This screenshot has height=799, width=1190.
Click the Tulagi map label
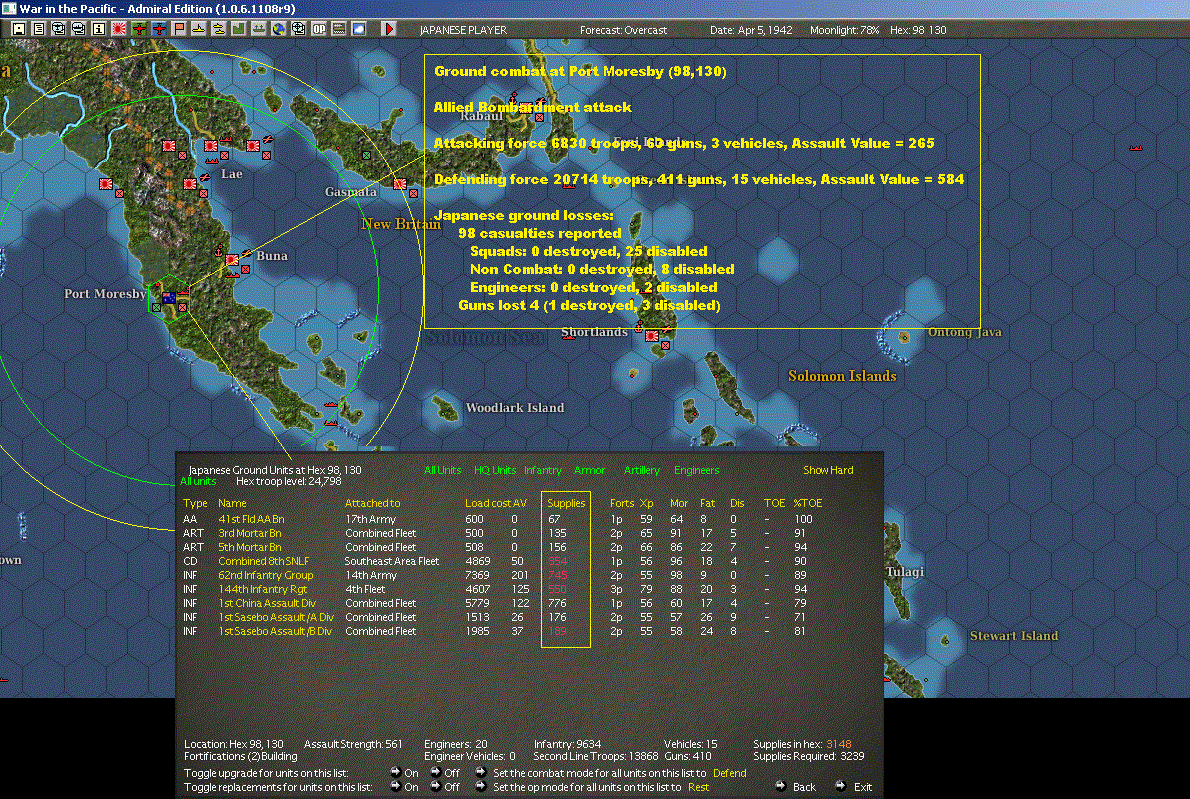[905, 571]
